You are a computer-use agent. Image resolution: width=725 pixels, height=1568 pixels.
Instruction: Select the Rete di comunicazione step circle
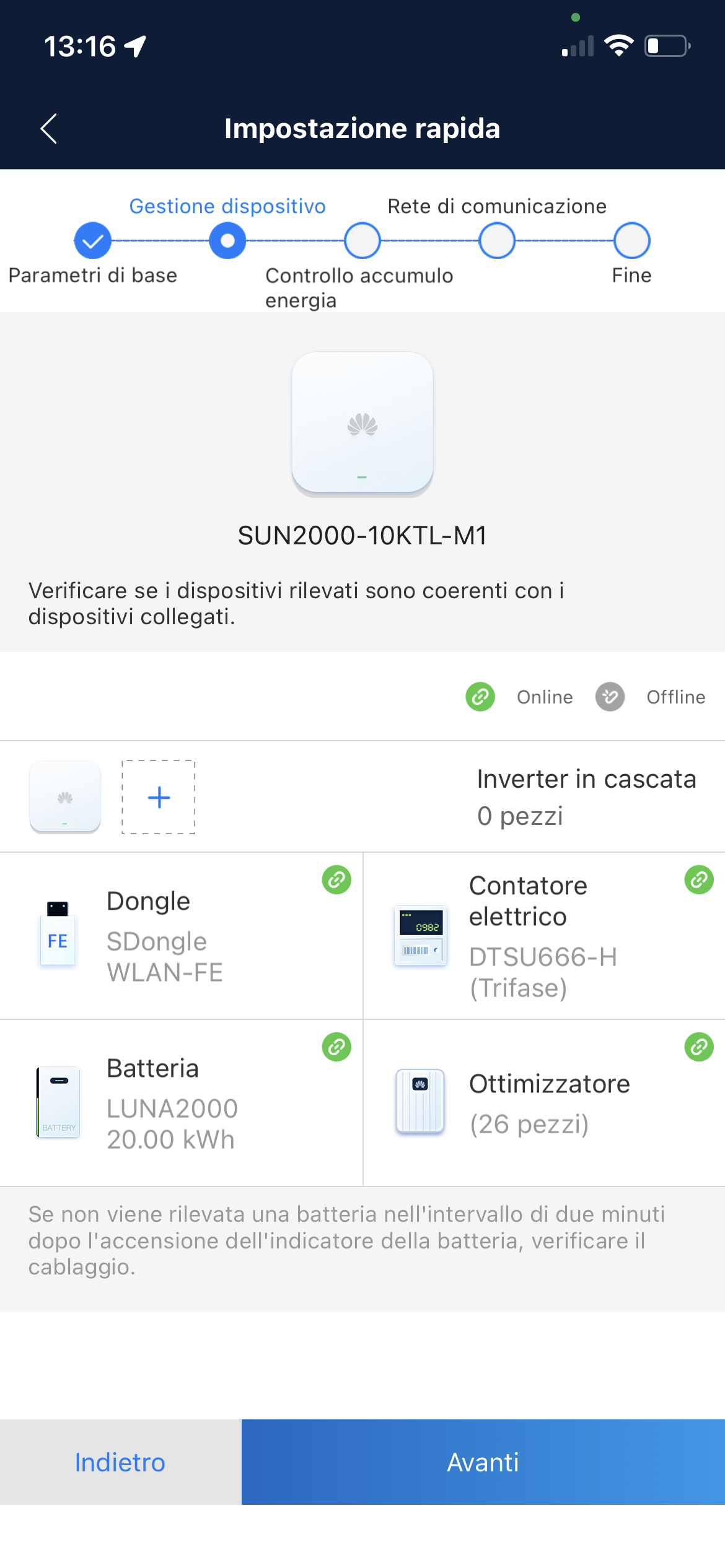497,241
